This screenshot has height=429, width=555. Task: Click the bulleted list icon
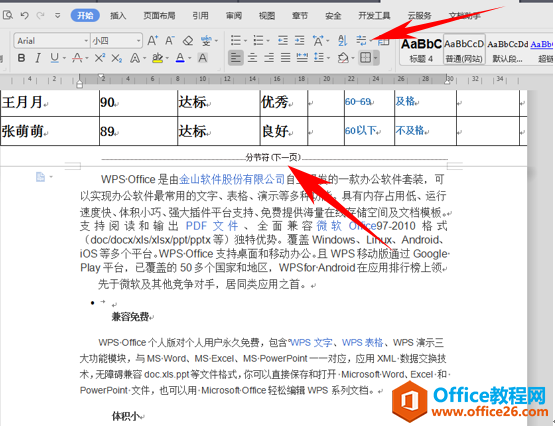(236, 40)
